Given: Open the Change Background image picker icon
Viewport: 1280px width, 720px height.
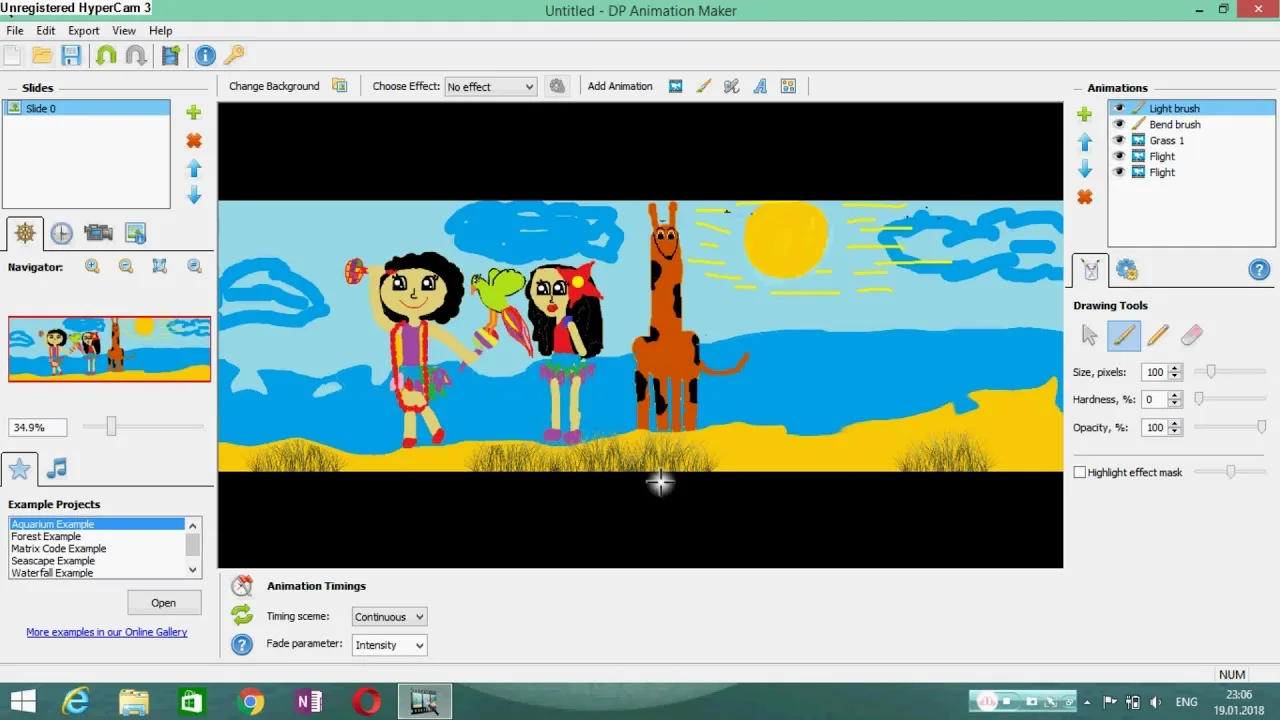Looking at the screenshot, I should pos(340,86).
